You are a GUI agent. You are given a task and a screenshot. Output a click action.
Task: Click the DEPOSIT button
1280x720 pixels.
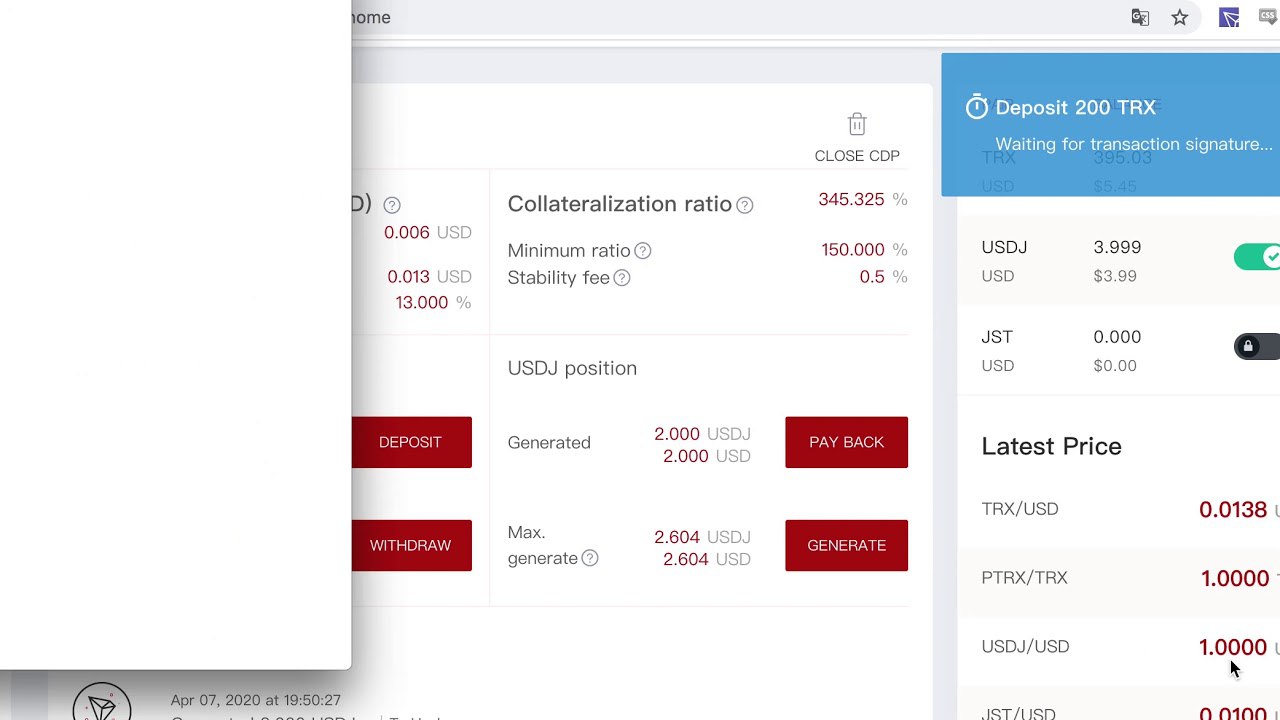click(x=411, y=442)
